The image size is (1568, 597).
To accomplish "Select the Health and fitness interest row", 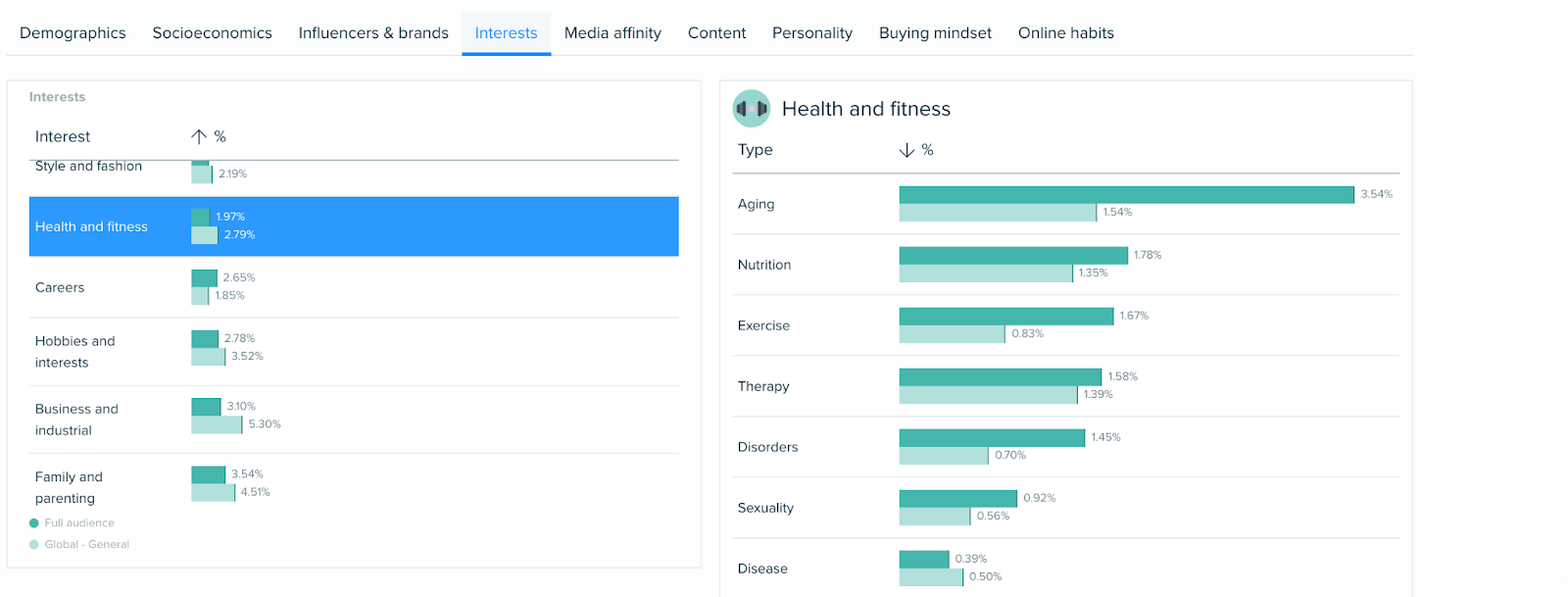I will coord(354,226).
